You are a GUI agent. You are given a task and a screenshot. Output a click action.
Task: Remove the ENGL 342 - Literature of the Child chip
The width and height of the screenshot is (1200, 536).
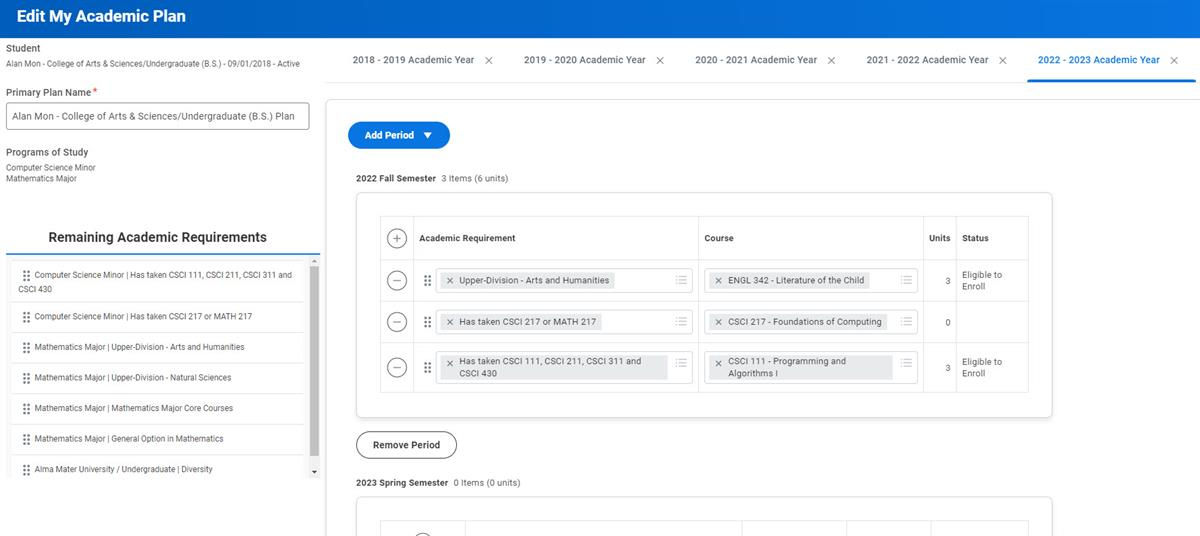(718, 281)
